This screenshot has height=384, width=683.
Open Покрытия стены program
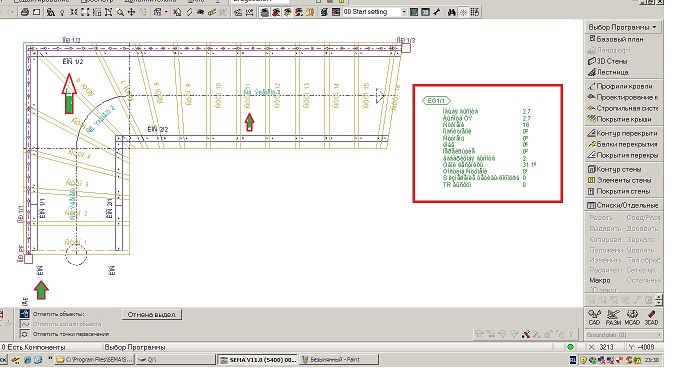(619, 191)
